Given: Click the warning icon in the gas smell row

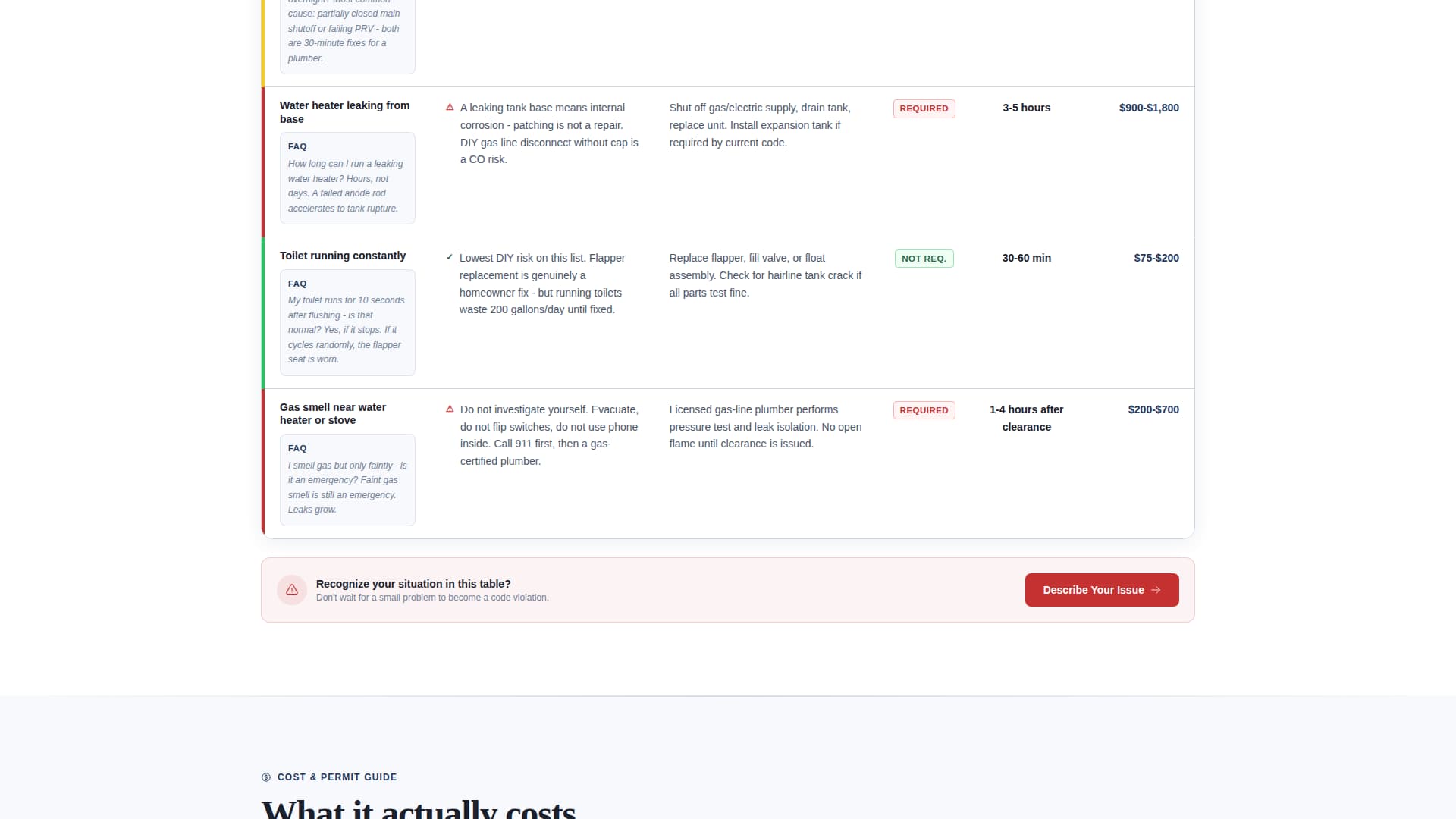Looking at the screenshot, I should pyautogui.click(x=450, y=409).
